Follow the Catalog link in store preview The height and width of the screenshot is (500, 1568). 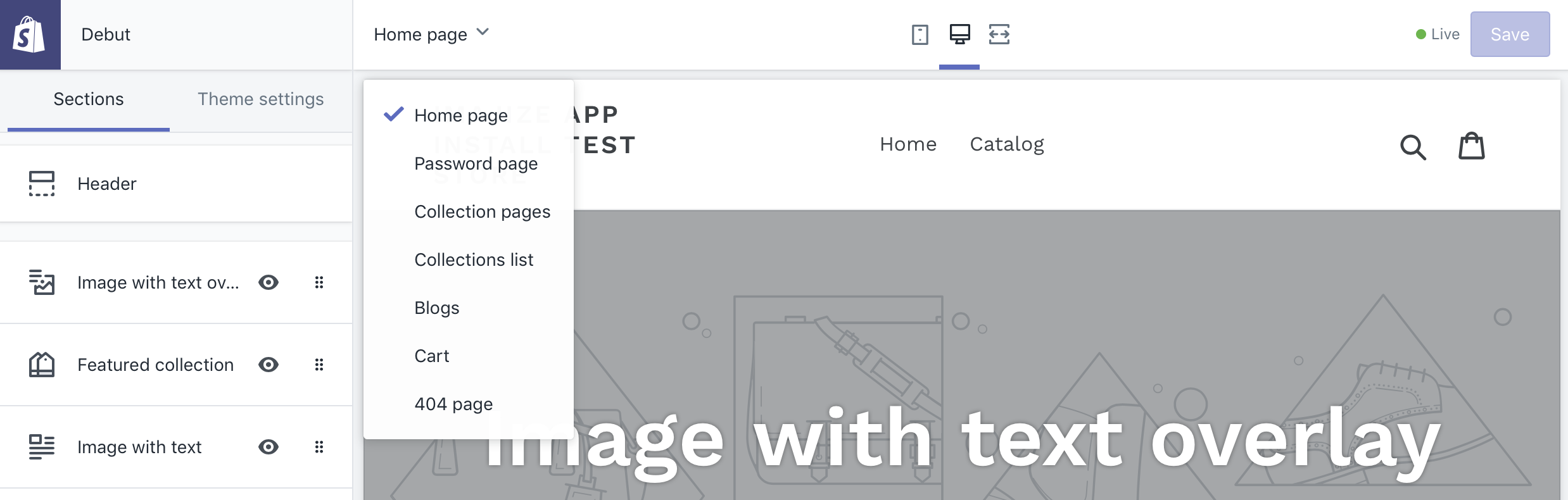pos(1007,144)
